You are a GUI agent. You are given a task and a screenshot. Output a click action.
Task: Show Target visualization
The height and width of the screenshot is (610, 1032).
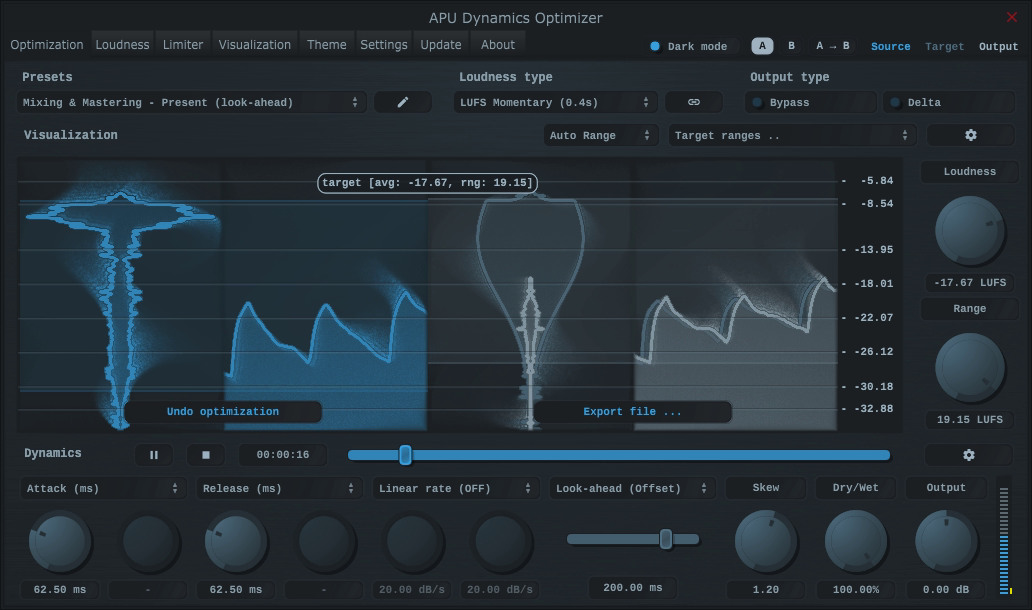944,46
